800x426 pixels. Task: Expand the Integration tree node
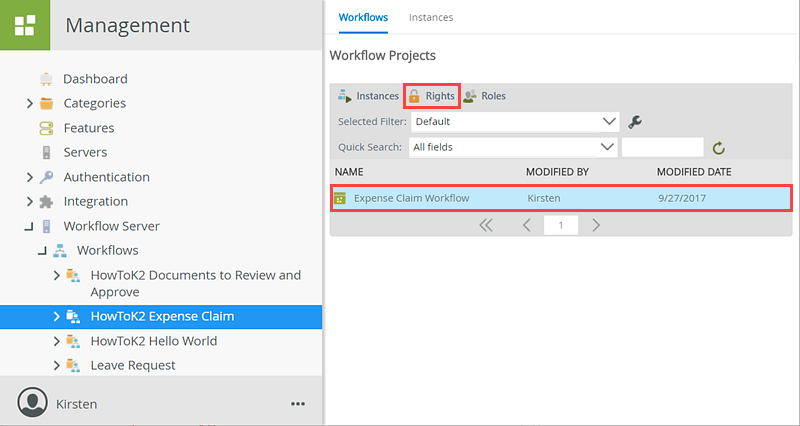(30, 202)
